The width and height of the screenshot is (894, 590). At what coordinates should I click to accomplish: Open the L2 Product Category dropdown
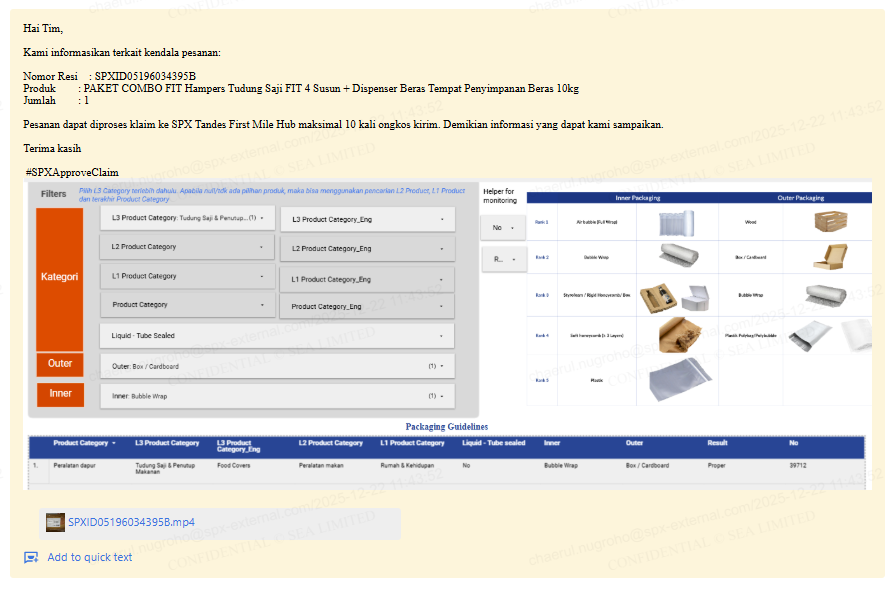(x=187, y=247)
